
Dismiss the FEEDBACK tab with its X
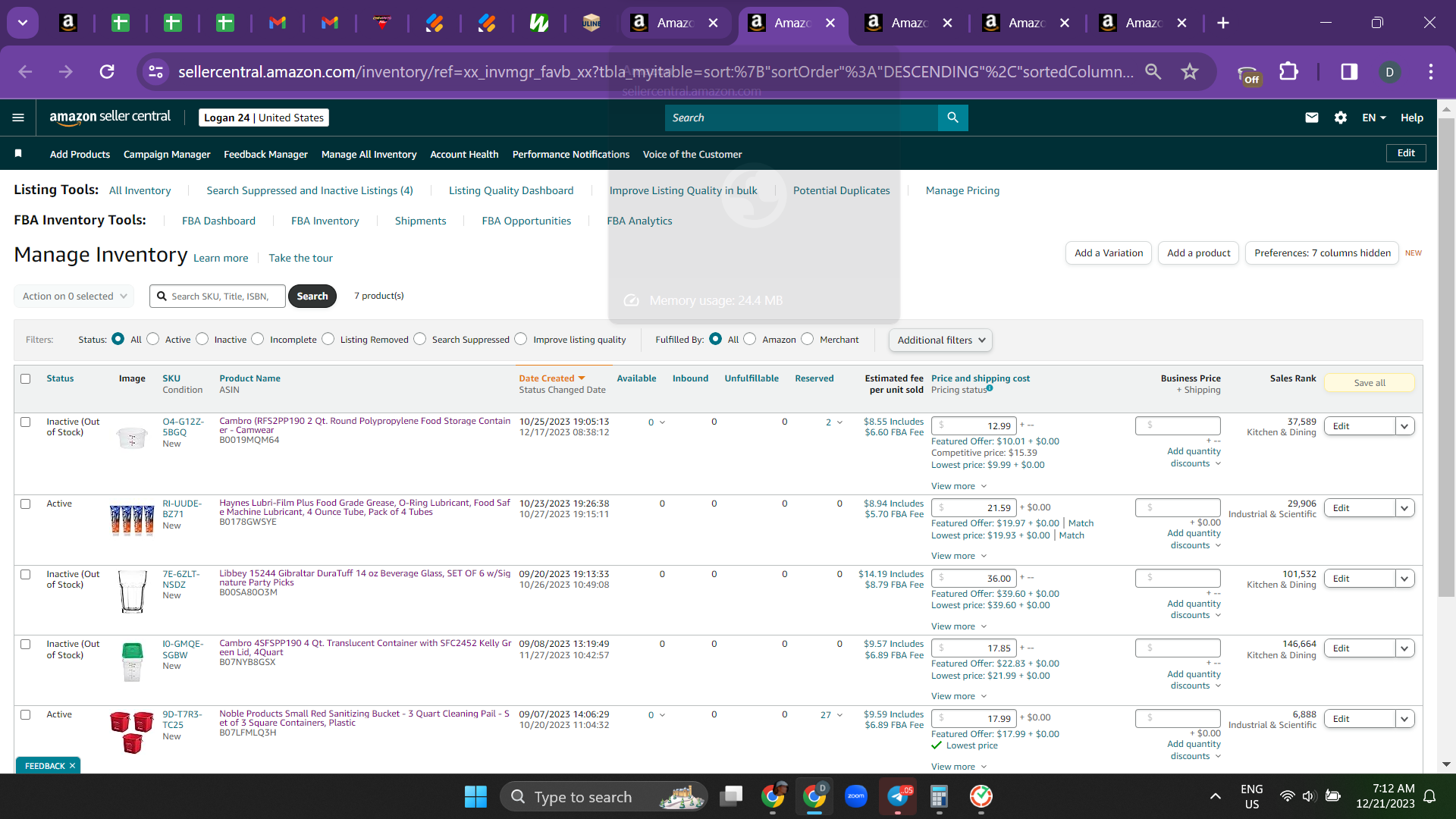73,766
